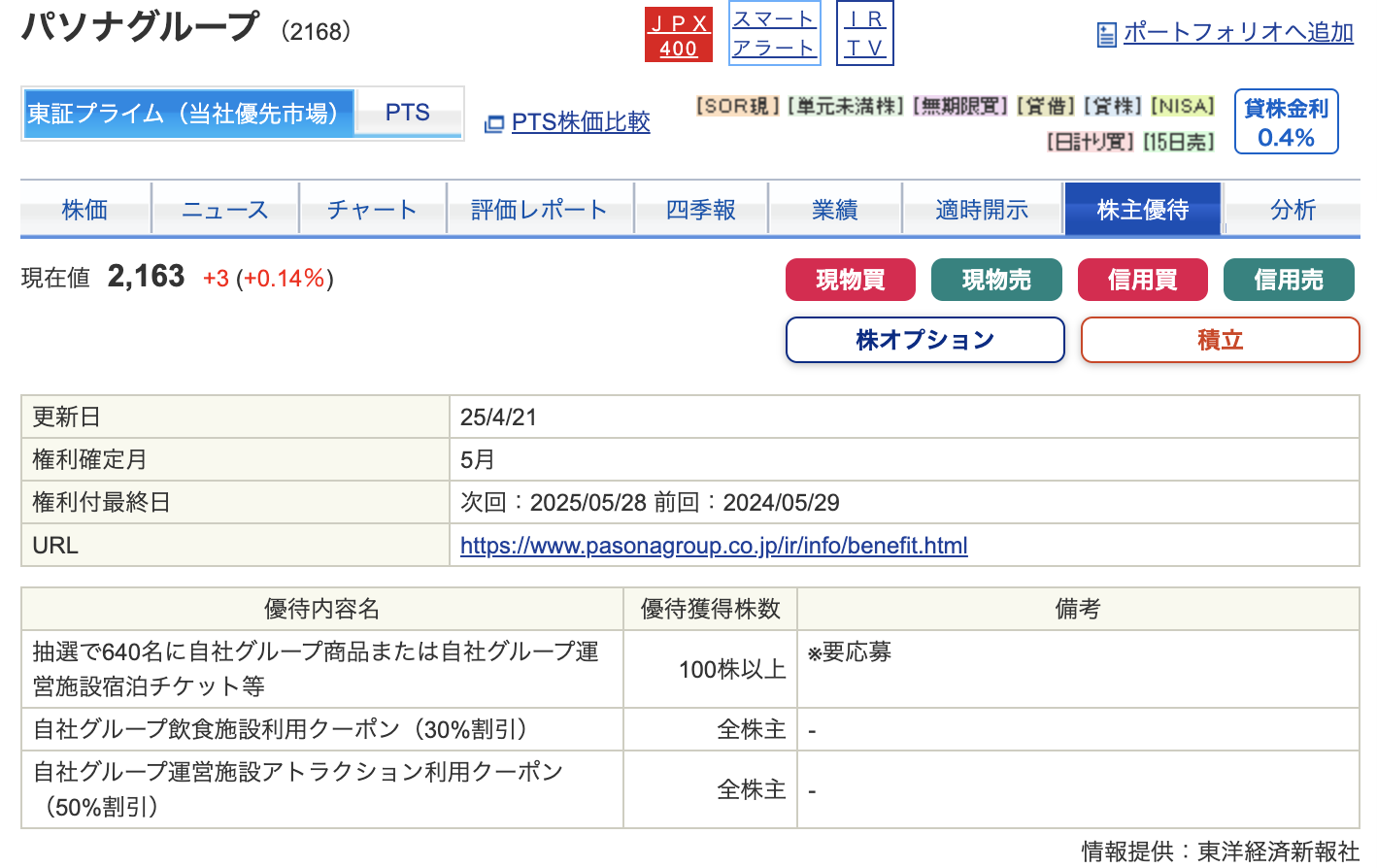This screenshot has height=868, width=1377.
Task: Select the 株主優待 tab
Action: pyautogui.click(x=1143, y=209)
